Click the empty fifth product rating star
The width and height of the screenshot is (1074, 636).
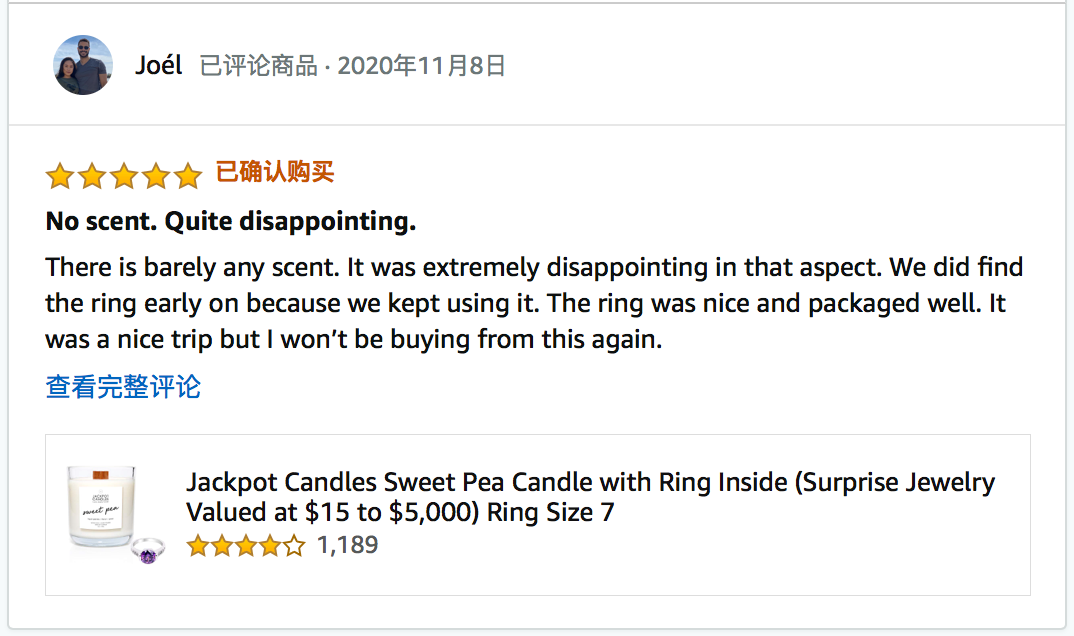pyautogui.click(x=294, y=546)
